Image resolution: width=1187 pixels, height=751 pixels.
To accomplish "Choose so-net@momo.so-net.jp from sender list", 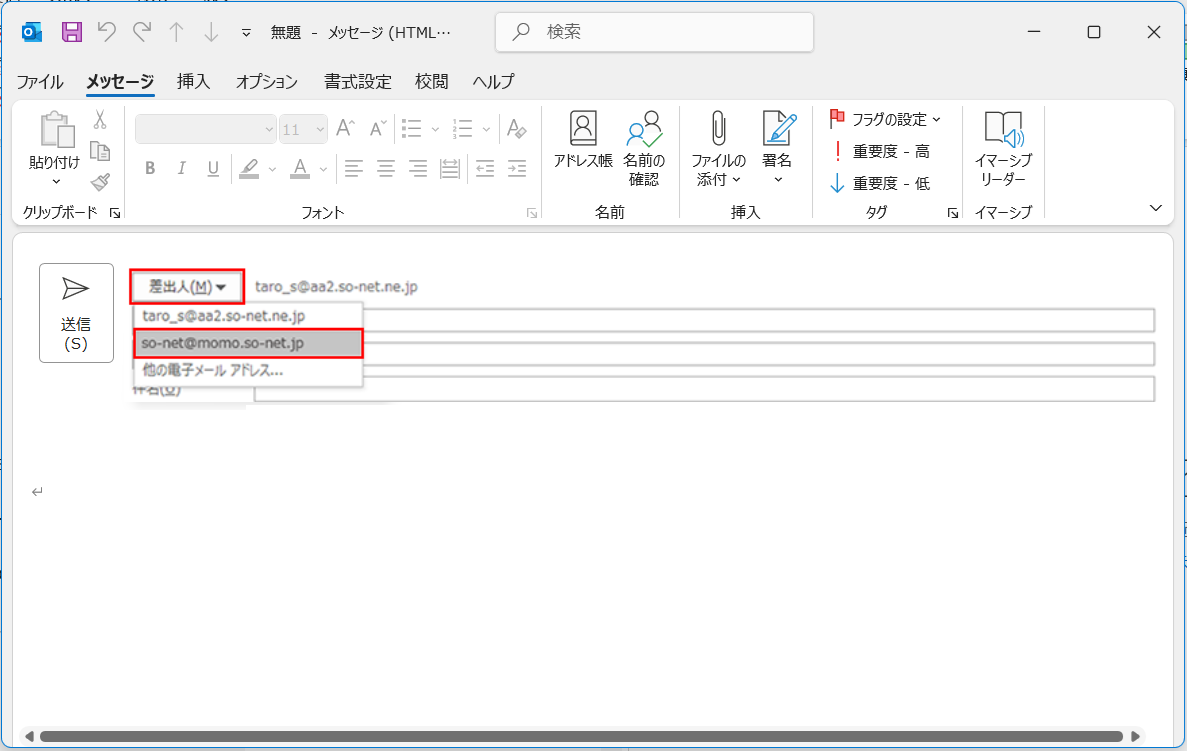I will tap(248, 343).
